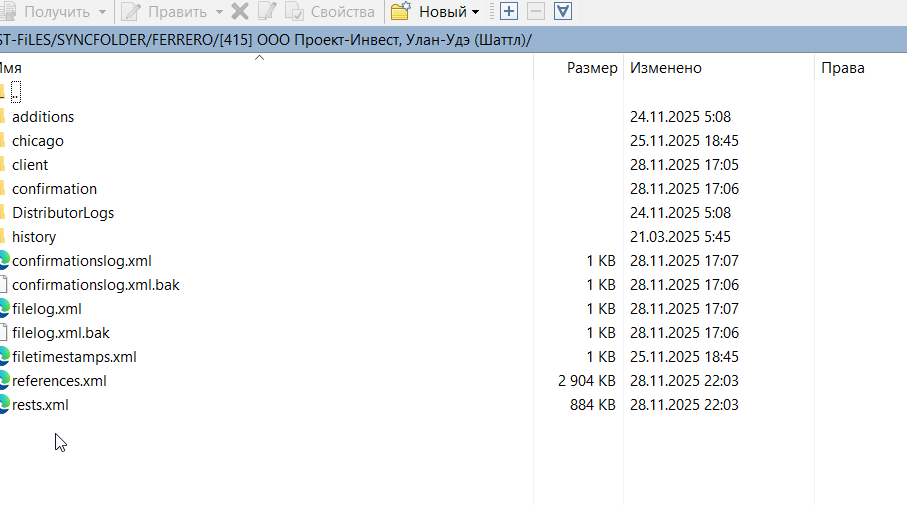Click the blank file icon beside confirmationslog.xml.bak
Screen dimensions: 907x505
point(3,285)
